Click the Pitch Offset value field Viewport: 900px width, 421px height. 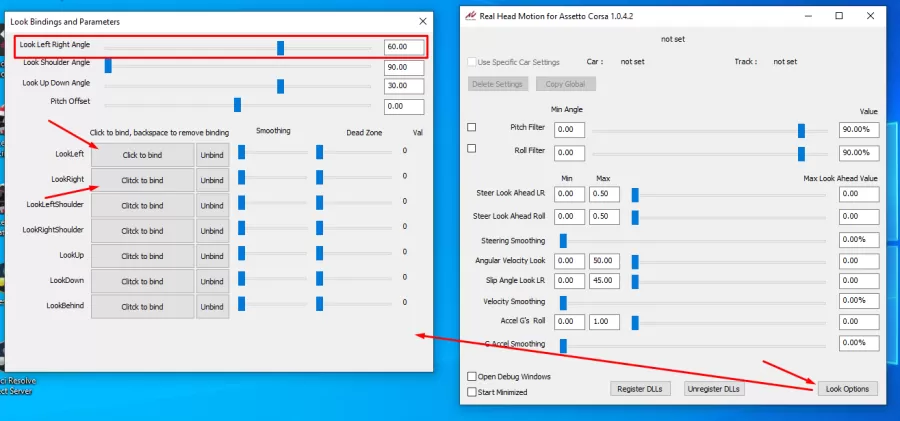click(x=404, y=107)
